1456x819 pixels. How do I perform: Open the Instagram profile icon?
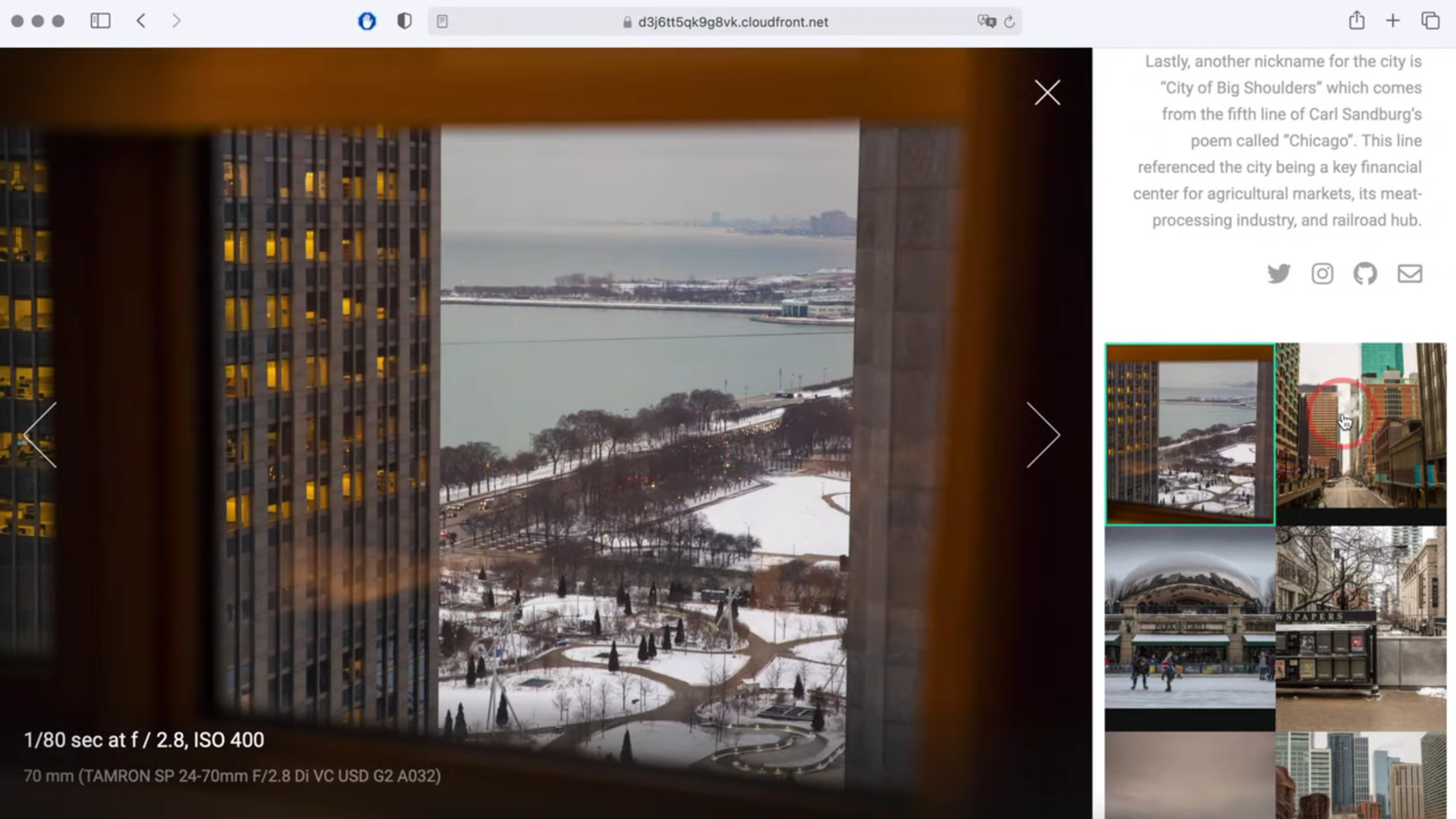pyautogui.click(x=1322, y=274)
